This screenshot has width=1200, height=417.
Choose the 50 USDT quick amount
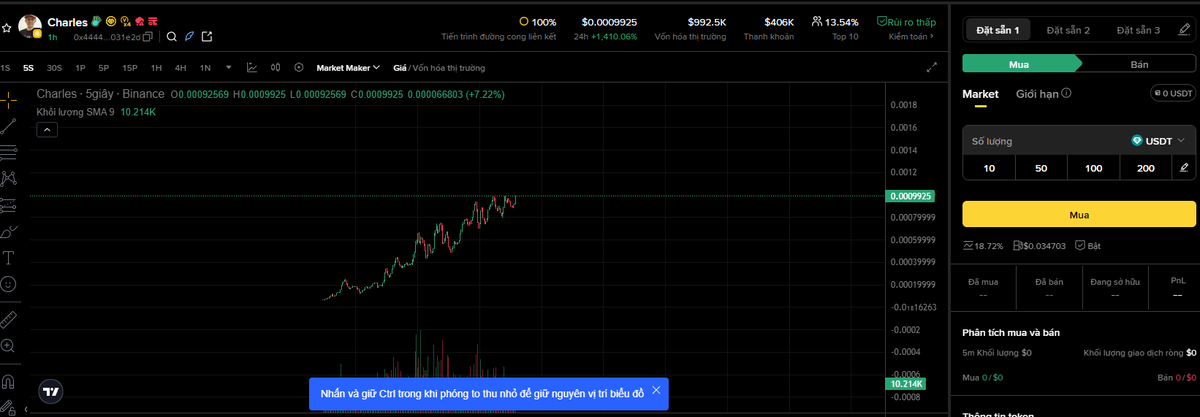click(x=1041, y=168)
